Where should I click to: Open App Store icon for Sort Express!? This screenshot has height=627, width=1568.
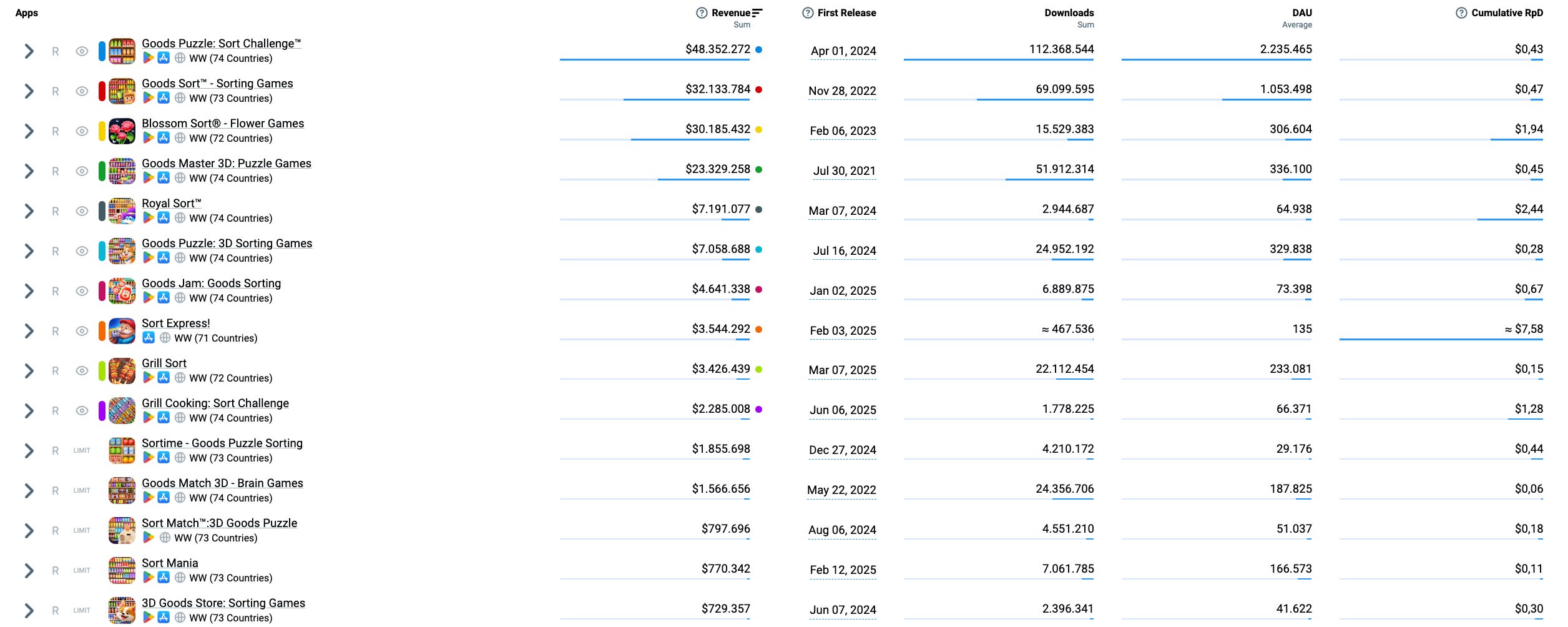point(149,338)
